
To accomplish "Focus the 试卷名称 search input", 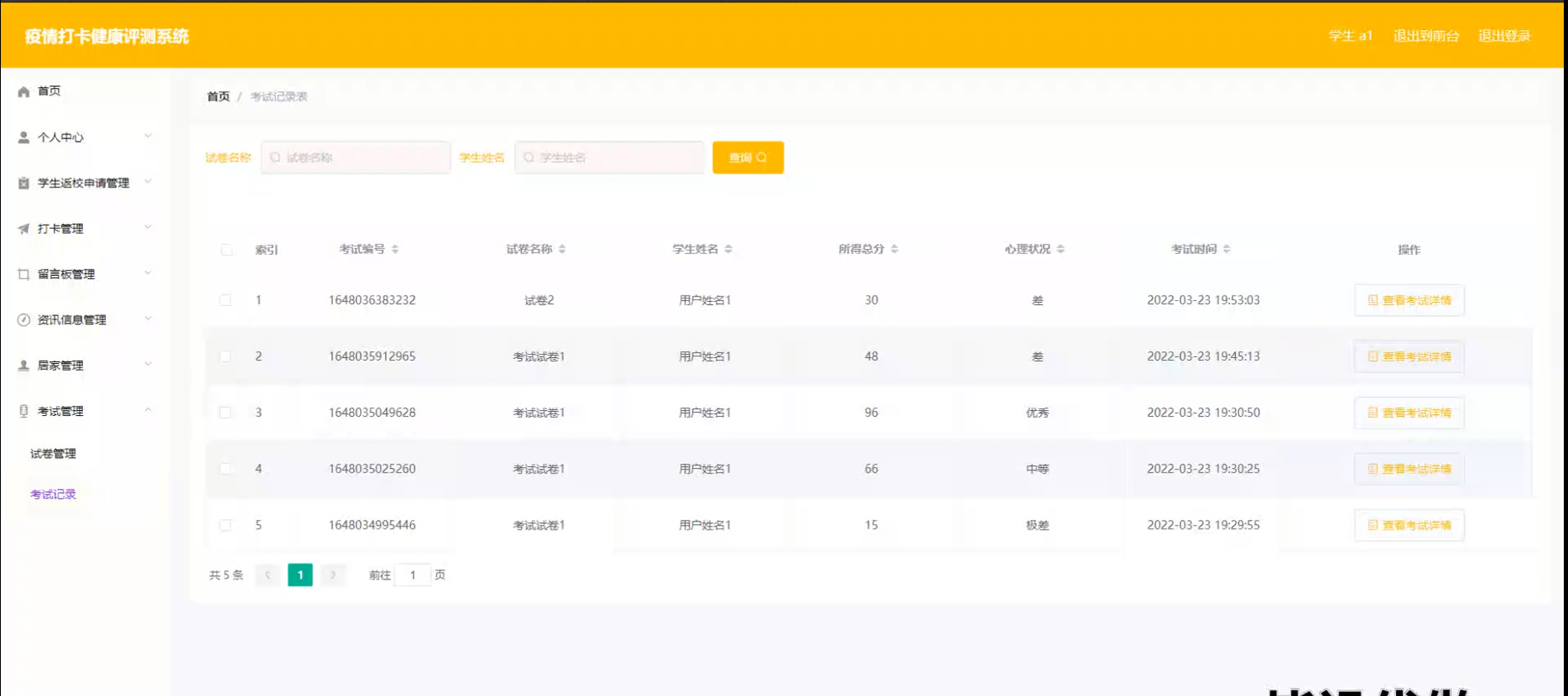I will coord(356,158).
